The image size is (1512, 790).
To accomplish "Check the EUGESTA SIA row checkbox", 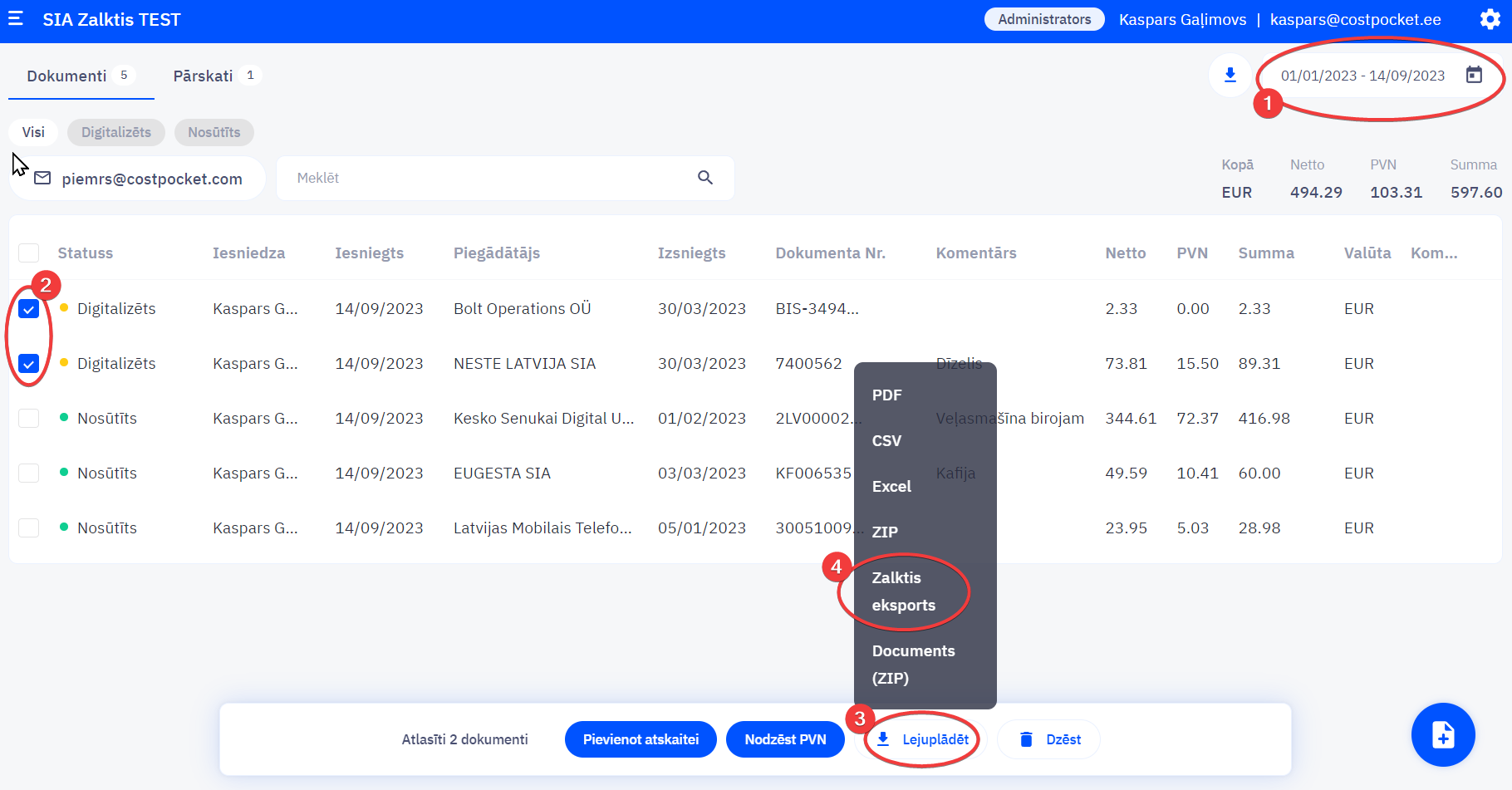I will tap(29, 473).
